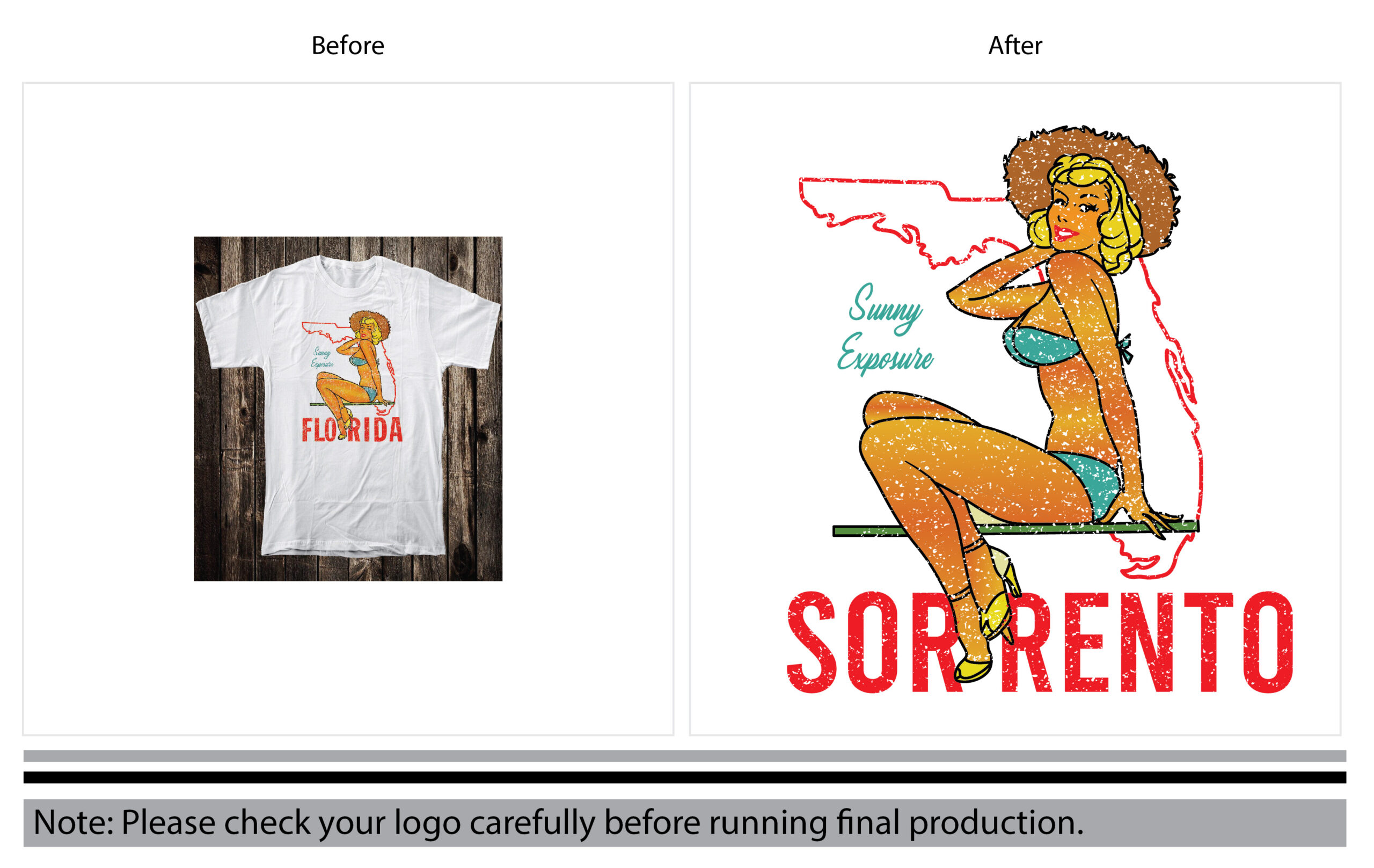
Task: Click the Before heading label
Action: point(347,46)
